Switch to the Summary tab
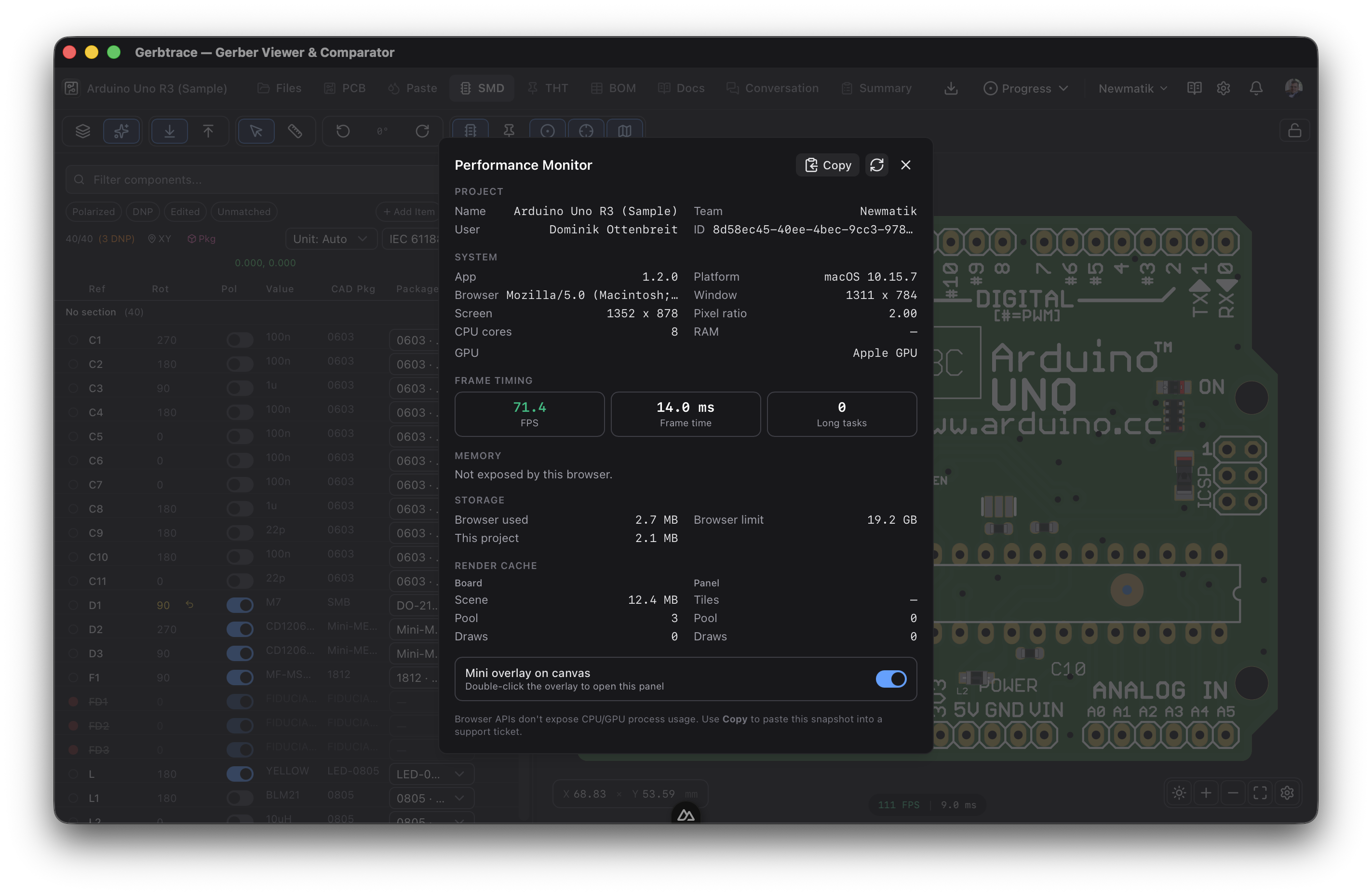The height and width of the screenshot is (895, 1372). point(877,88)
